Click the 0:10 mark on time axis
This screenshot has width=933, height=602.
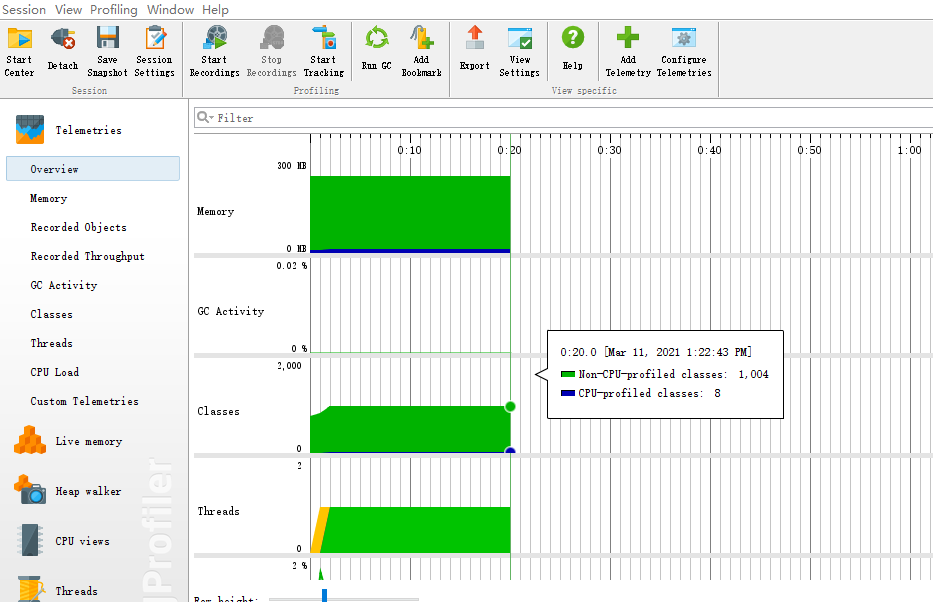(409, 150)
